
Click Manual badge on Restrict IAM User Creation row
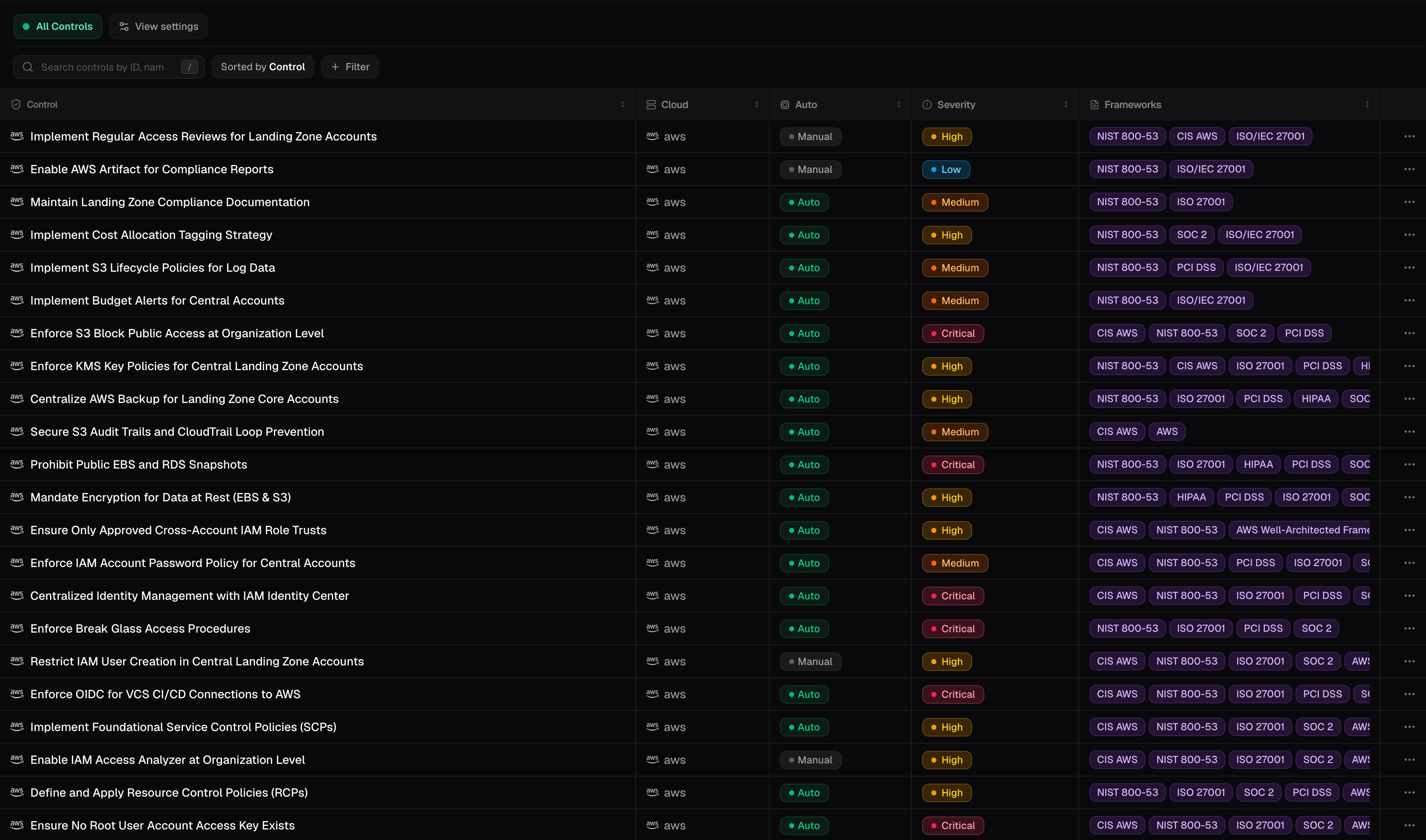[x=810, y=662]
